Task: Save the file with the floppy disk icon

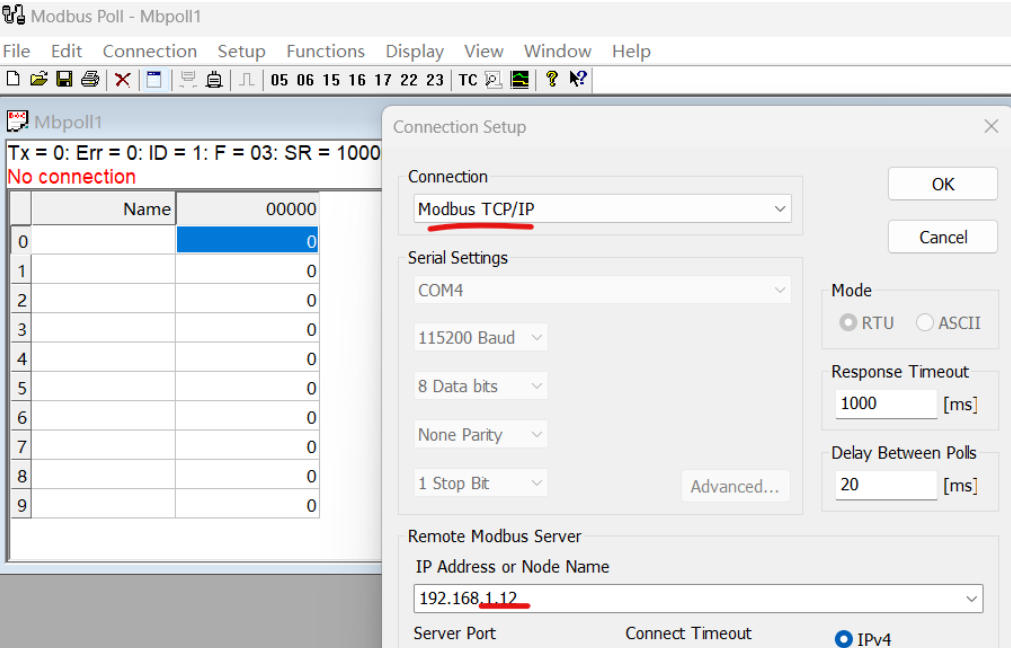Action: tap(64, 80)
